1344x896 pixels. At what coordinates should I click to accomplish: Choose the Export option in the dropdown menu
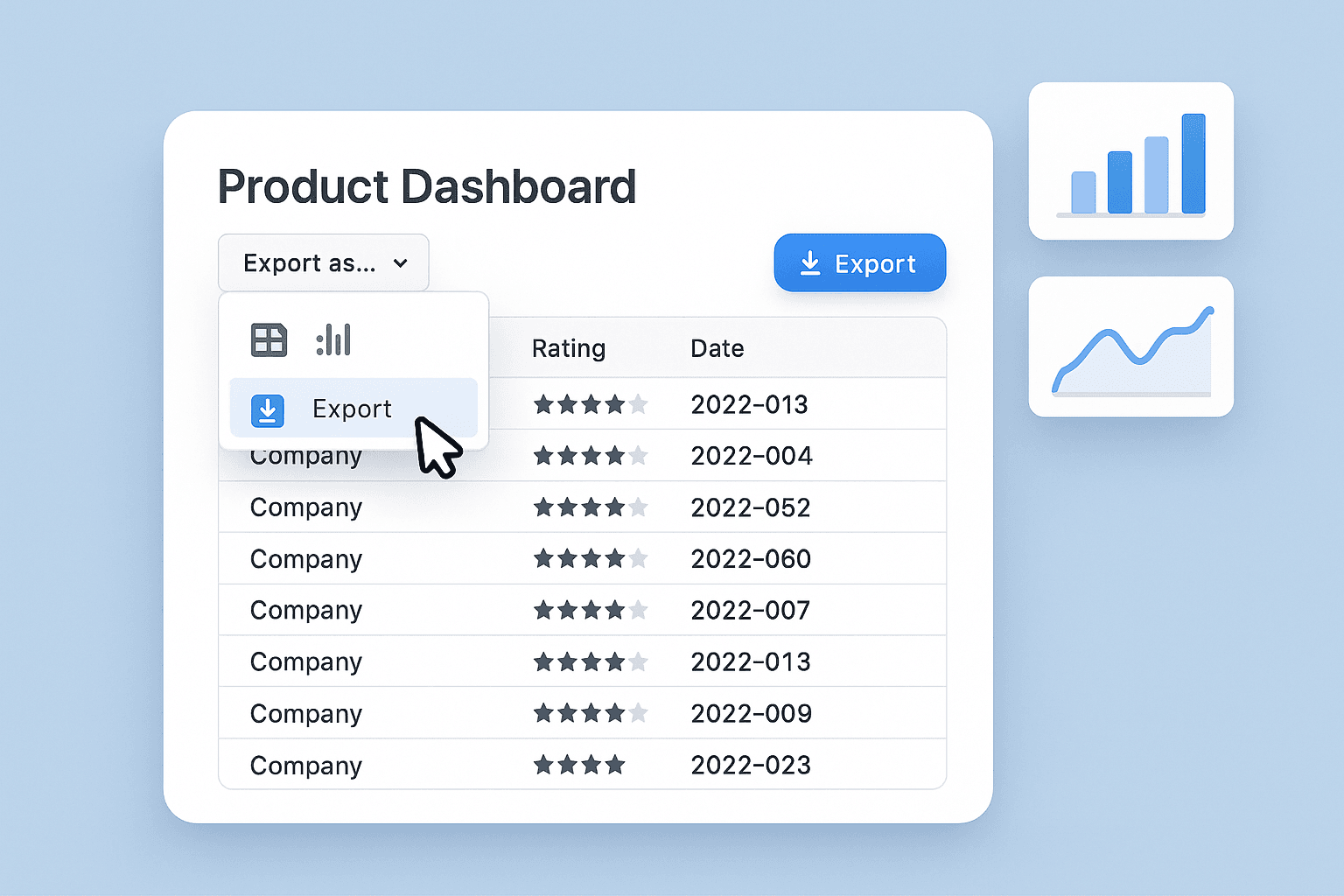pyautogui.click(x=353, y=409)
